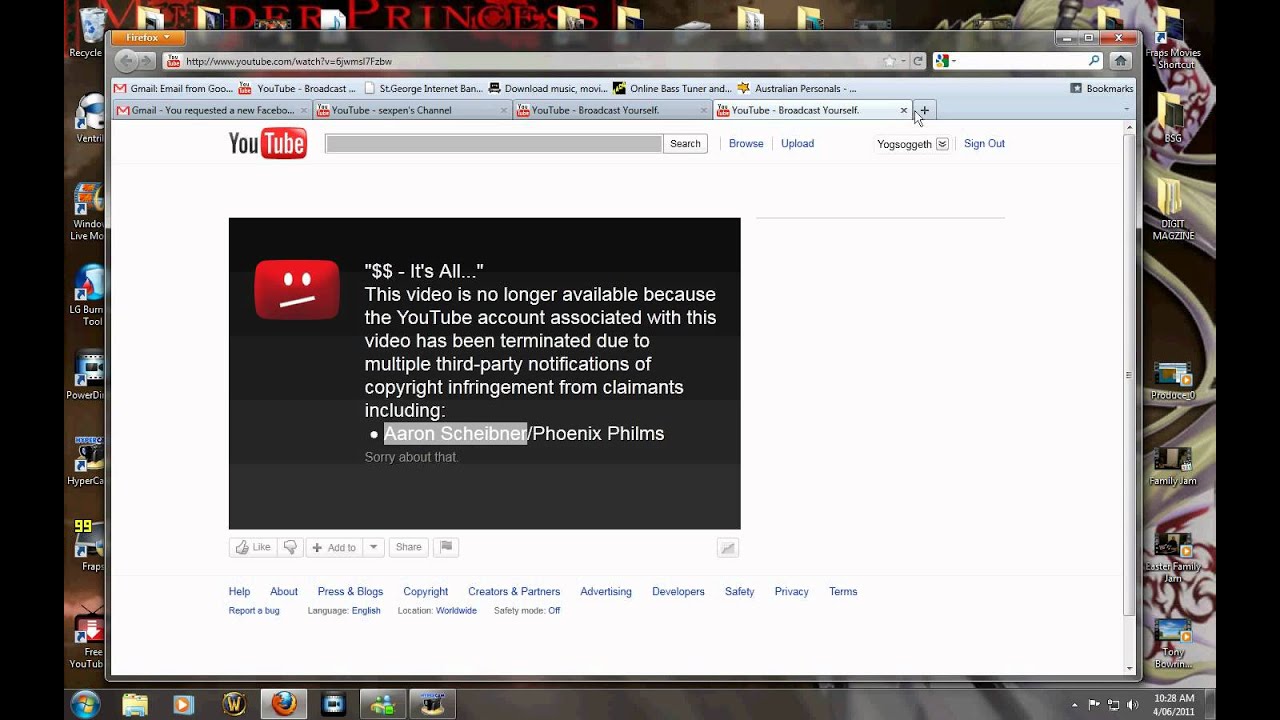This screenshot has height=720, width=1280.
Task: Open the Bookmarks menu button
Action: point(1102,88)
